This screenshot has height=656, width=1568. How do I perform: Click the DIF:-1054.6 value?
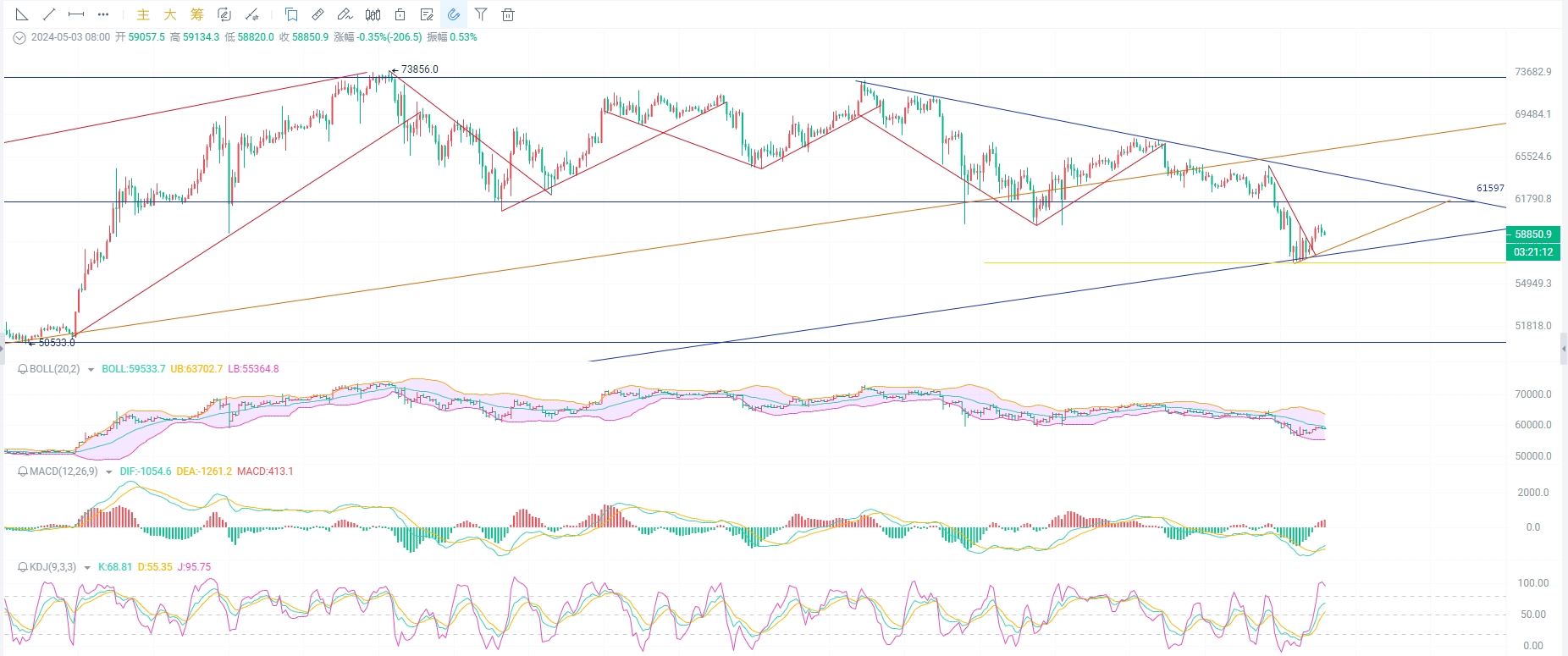pyautogui.click(x=146, y=471)
